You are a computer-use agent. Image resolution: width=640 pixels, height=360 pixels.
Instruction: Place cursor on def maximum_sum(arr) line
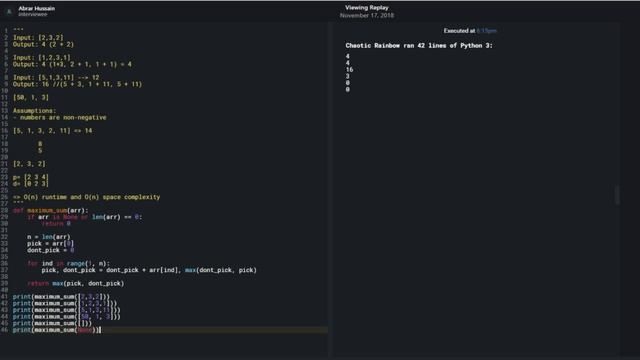pyautogui.click(x=51, y=211)
